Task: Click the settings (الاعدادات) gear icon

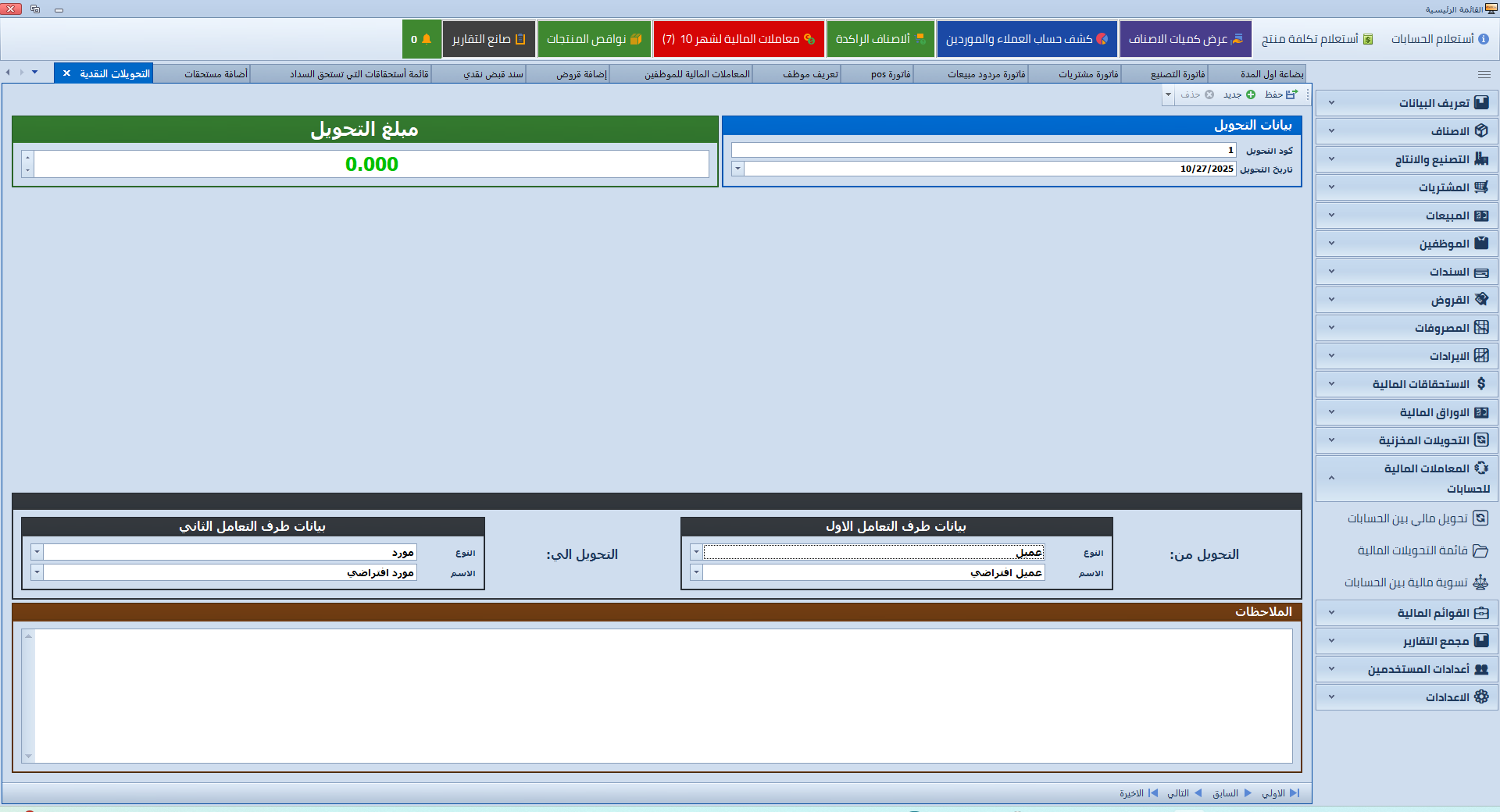Action: point(1481,696)
